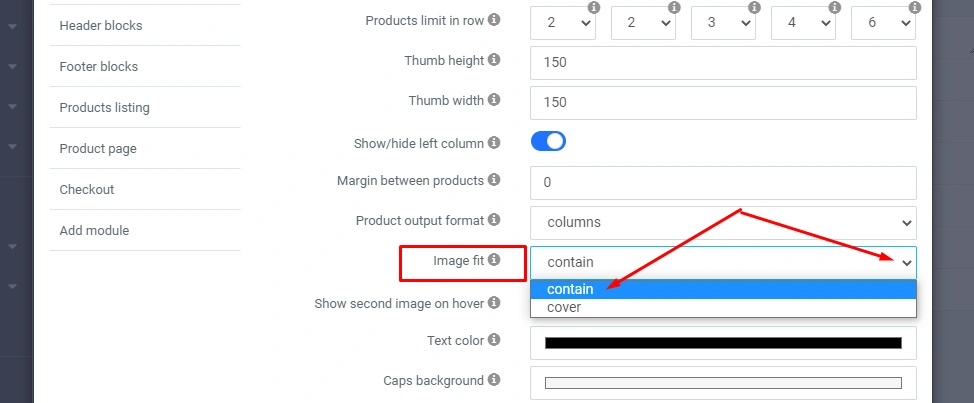Click info icon next to Text color

[x=494, y=340]
